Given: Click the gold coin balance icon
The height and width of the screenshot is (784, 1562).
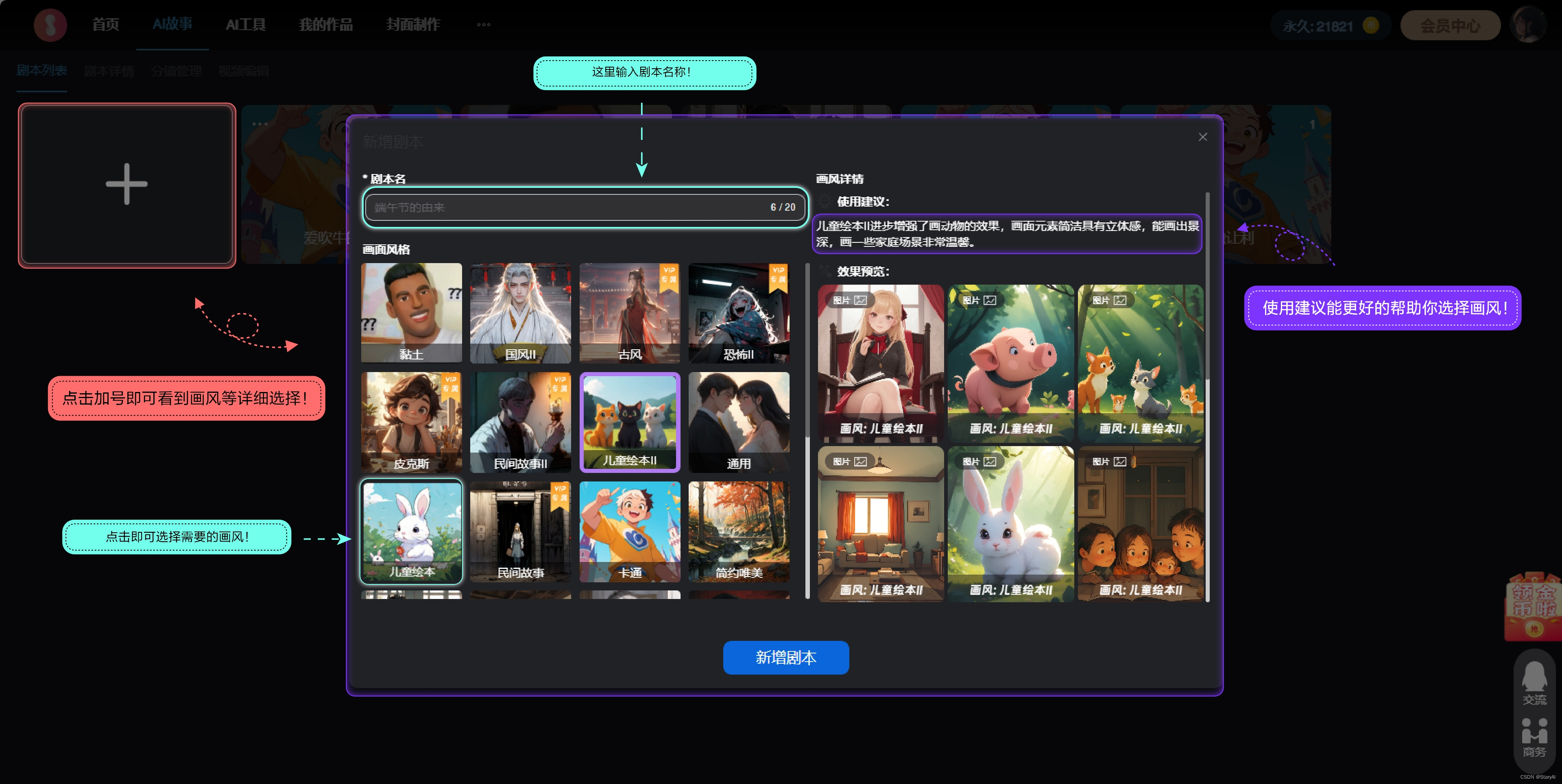Looking at the screenshot, I should (1370, 26).
